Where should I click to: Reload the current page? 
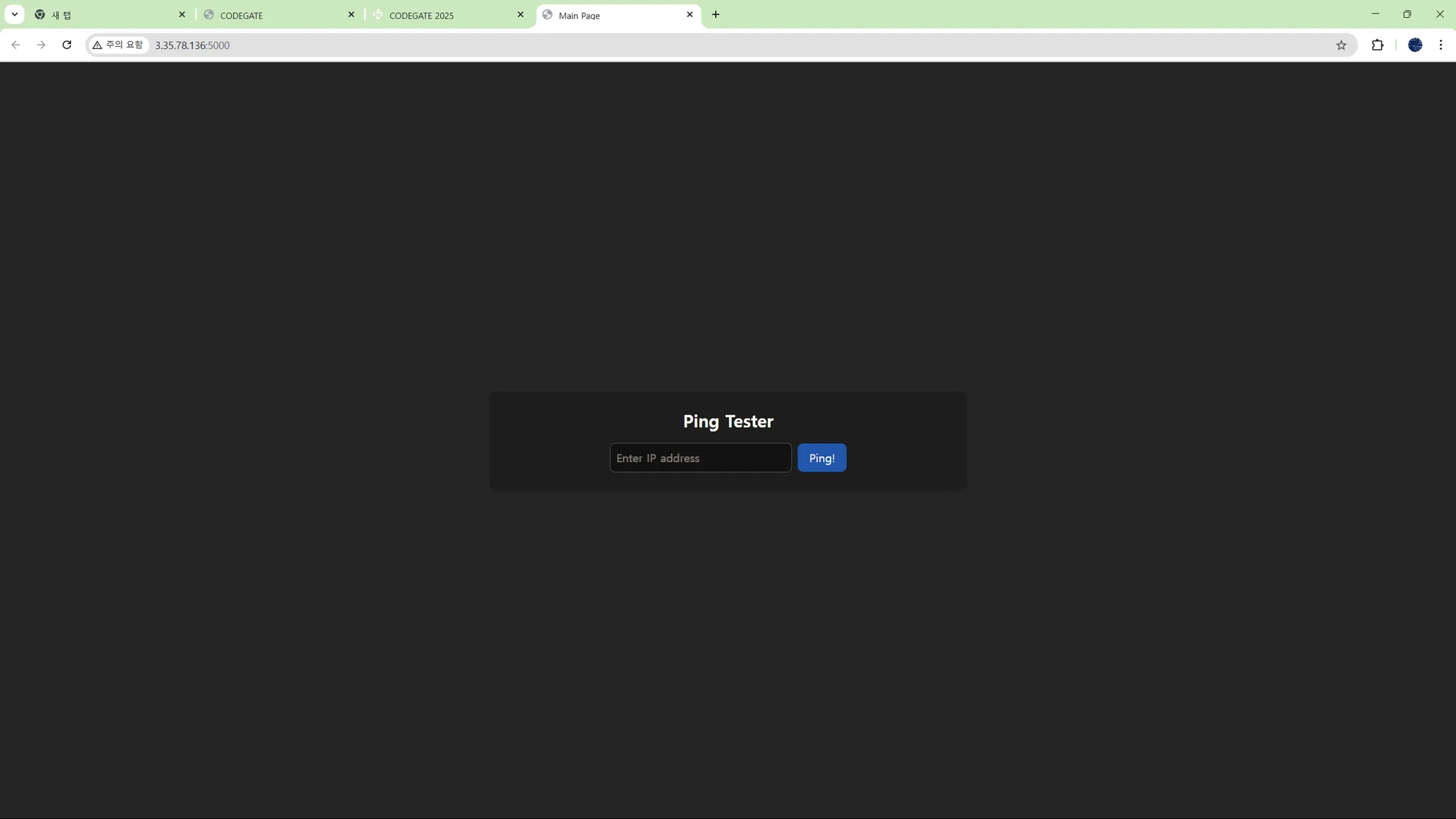pos(67,45)
